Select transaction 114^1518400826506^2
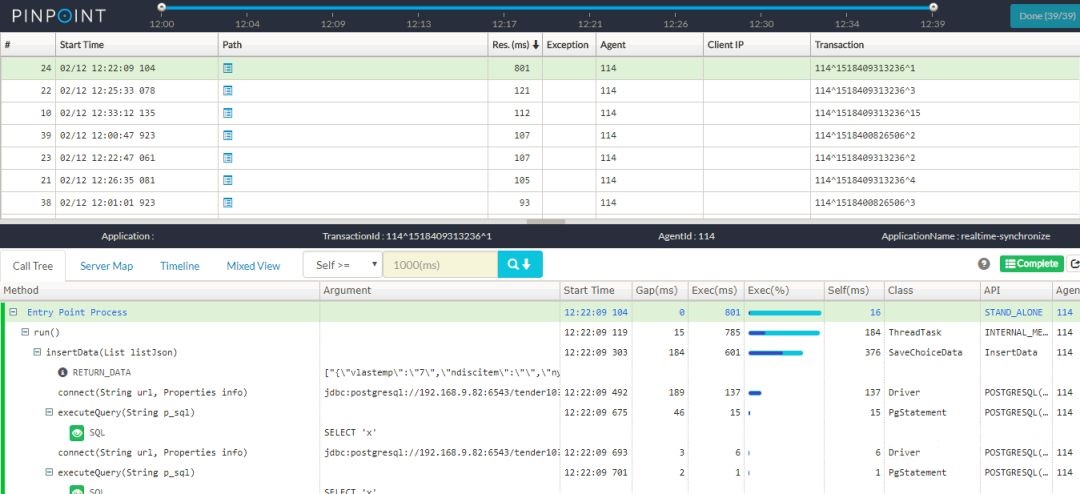This screenshot has height=494, width=1080. coord(864,136)
